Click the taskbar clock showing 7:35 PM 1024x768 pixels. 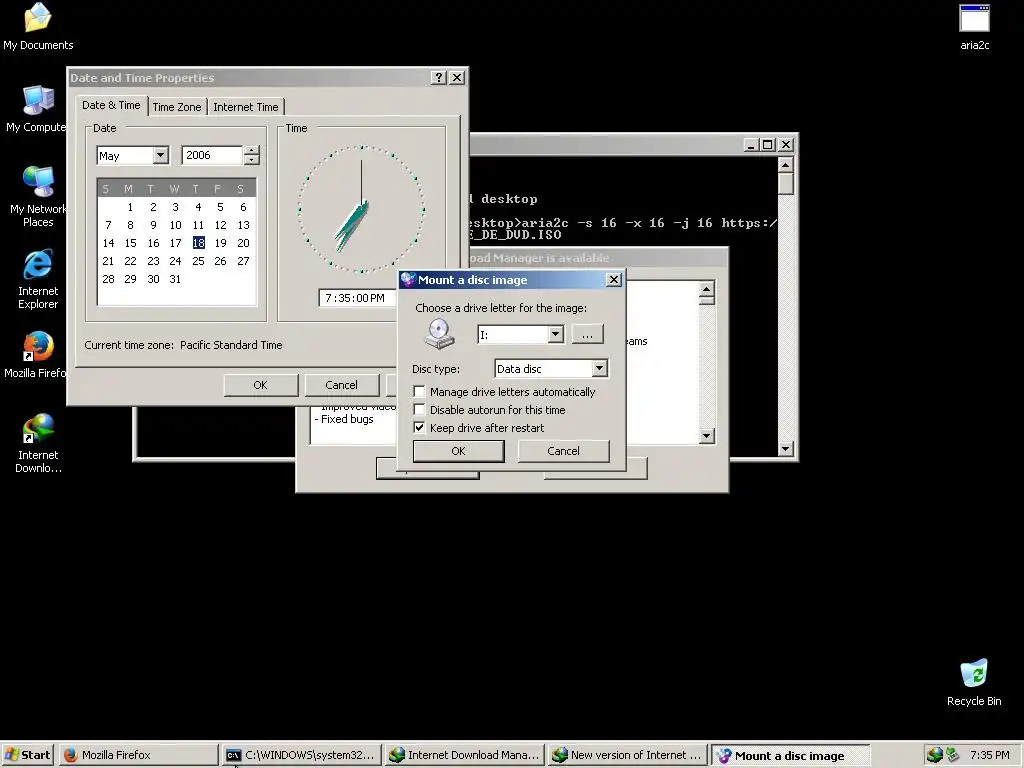pyautogui.click(x=990, y=755)
